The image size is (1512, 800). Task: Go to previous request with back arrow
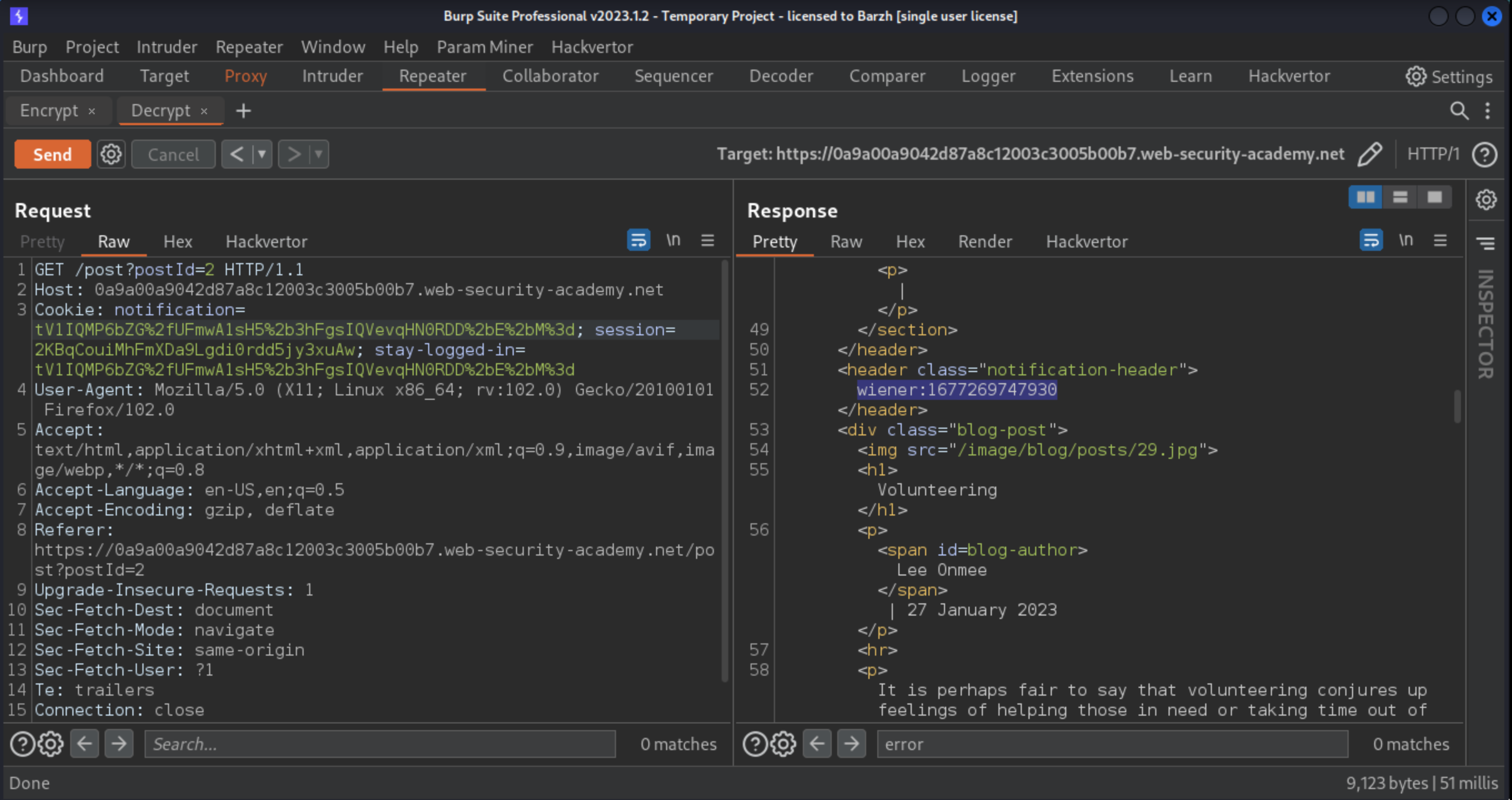pos(237,154)
